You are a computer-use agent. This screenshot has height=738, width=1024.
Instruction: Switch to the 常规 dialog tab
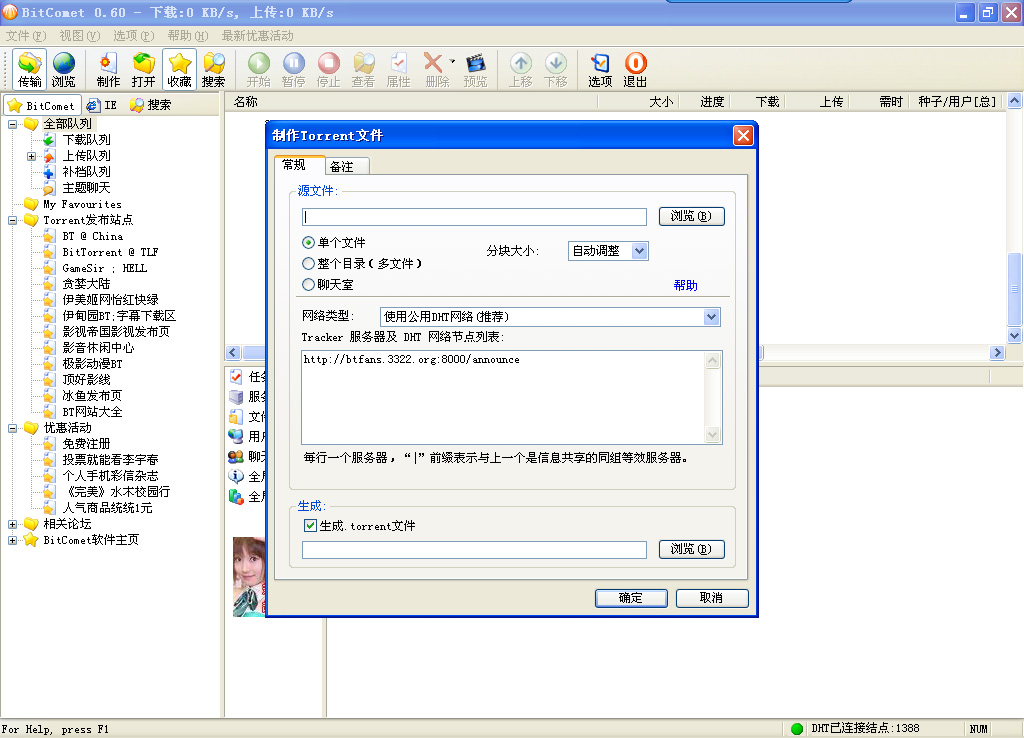298,165
